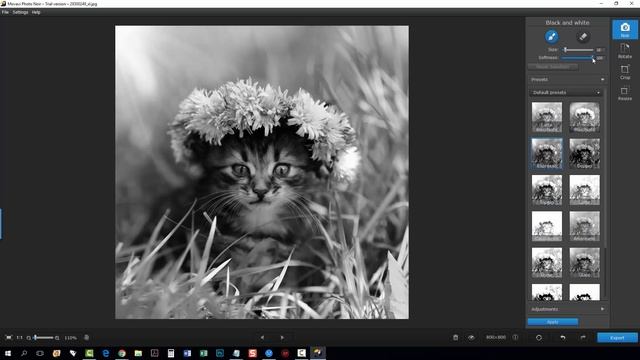640x360 pixels.
Task: Adjust the Size slider
Action: 579,50
